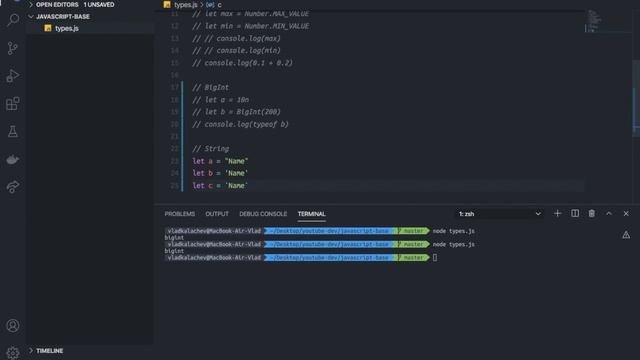Click the terminal input cursor prompt
640x360 pixels.
coord(435,258)
